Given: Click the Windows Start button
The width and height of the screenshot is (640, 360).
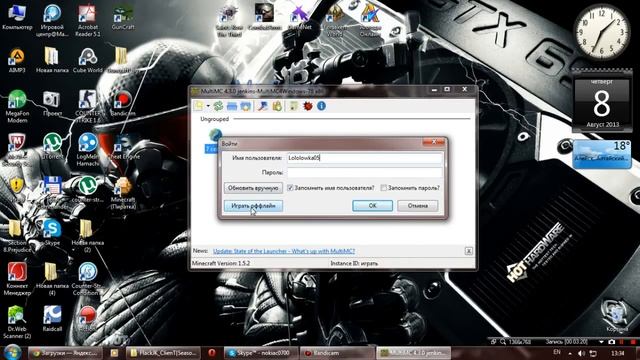Looking at the screenshot, I should pos(13,352).
